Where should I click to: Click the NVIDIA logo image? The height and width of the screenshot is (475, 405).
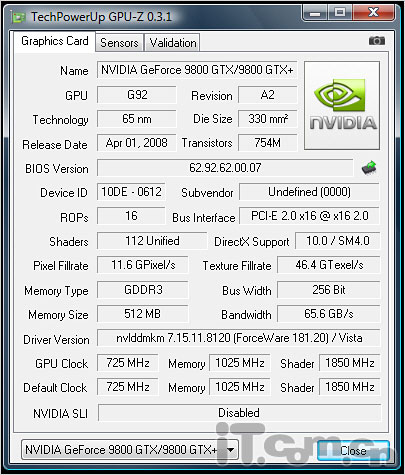[342, 105]
